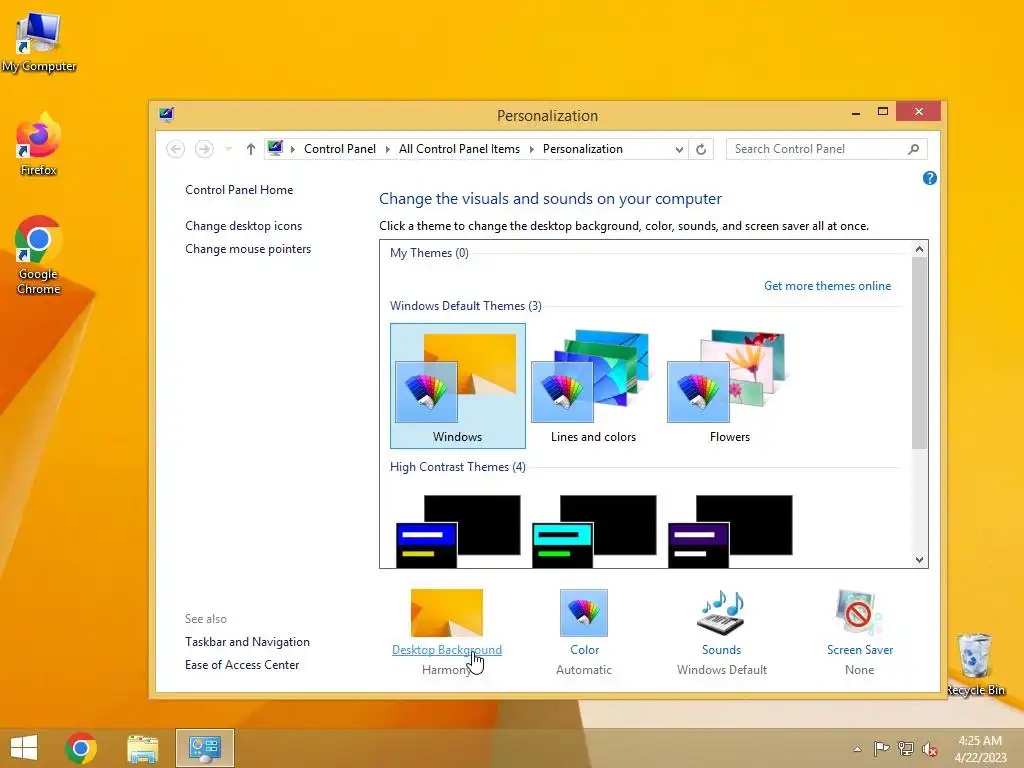The height and width of the screenshot is (768, 1024).
Task: Select the Firefox desktop shortcut
Action: point(39,145)
